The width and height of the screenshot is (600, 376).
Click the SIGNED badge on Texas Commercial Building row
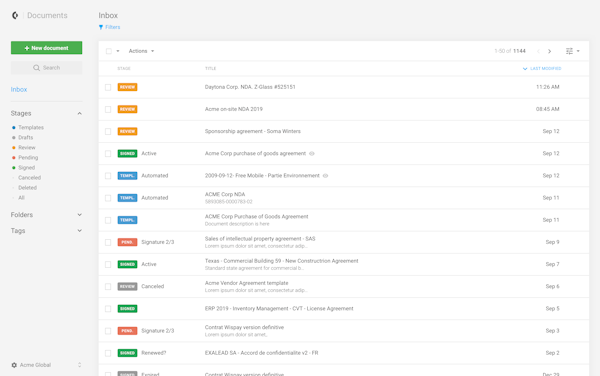[127, 264]
